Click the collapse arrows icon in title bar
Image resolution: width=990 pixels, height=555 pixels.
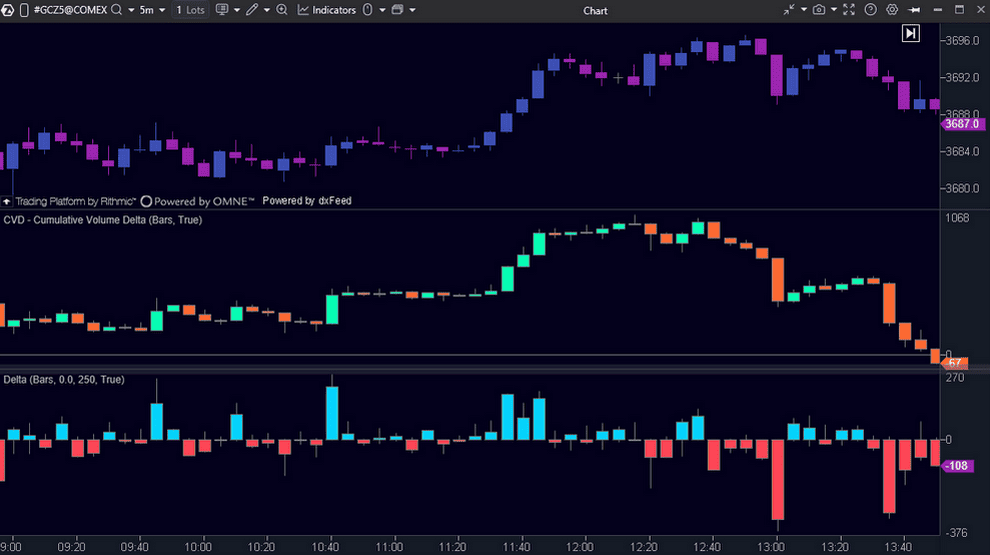tap(789, 9)
